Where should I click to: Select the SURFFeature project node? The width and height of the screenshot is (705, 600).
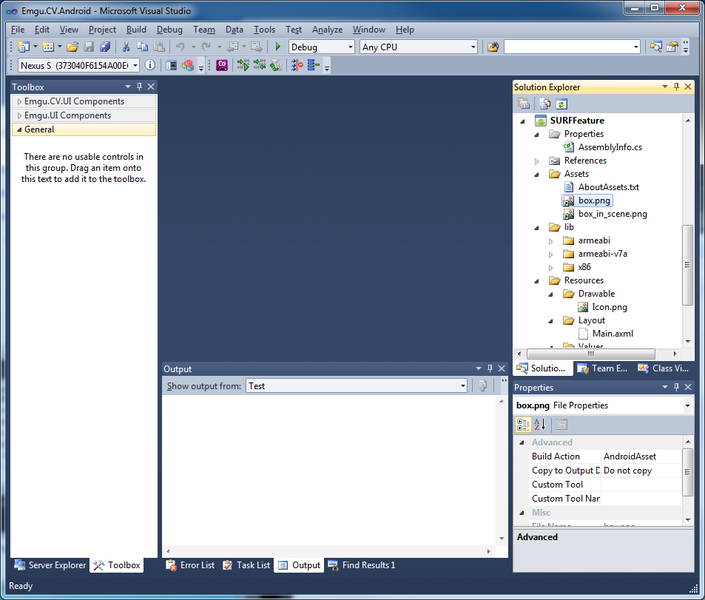pyautogui.click(x=577, y=121)
